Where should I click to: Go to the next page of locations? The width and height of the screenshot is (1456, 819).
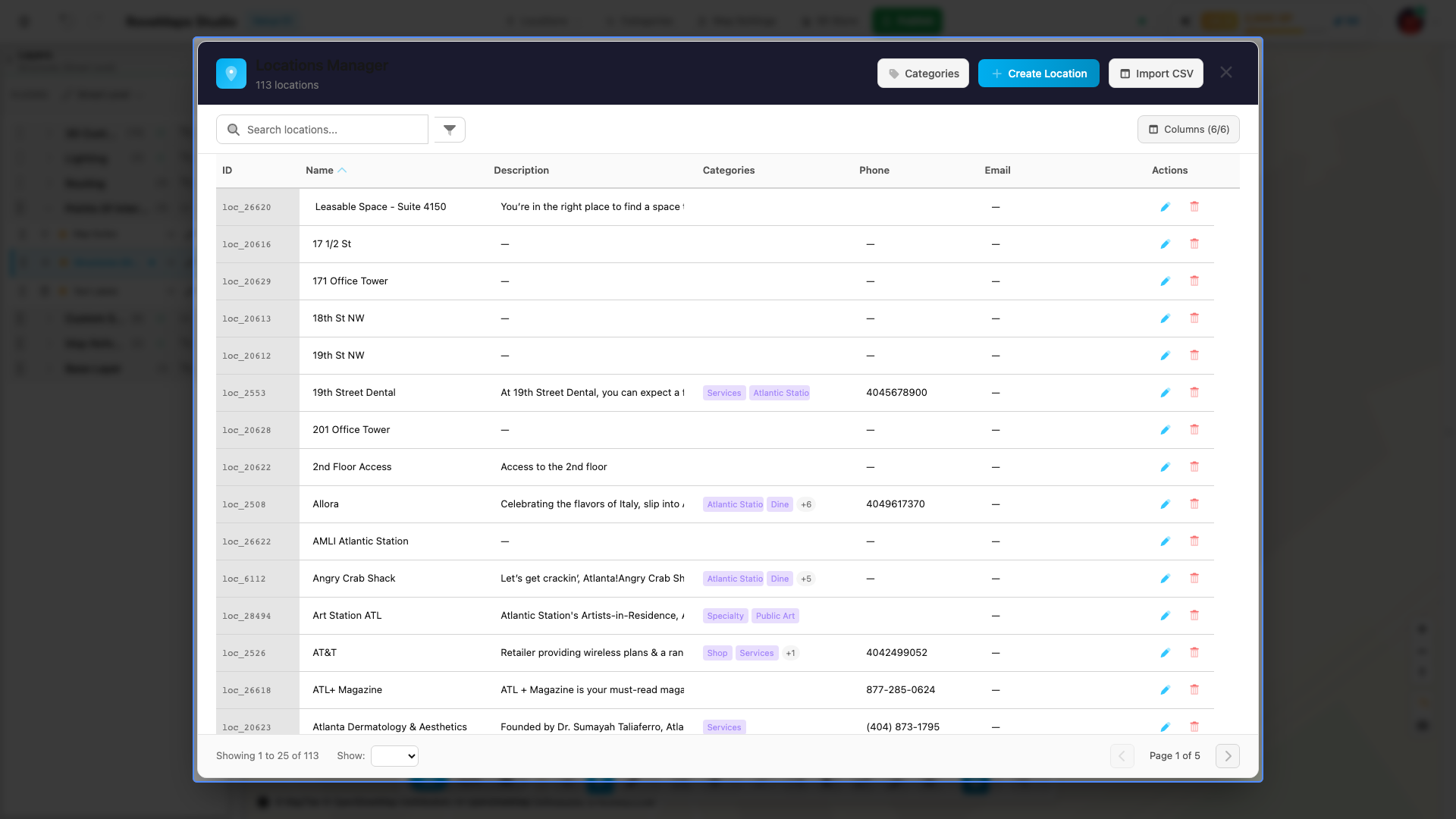coord(1228,756)
